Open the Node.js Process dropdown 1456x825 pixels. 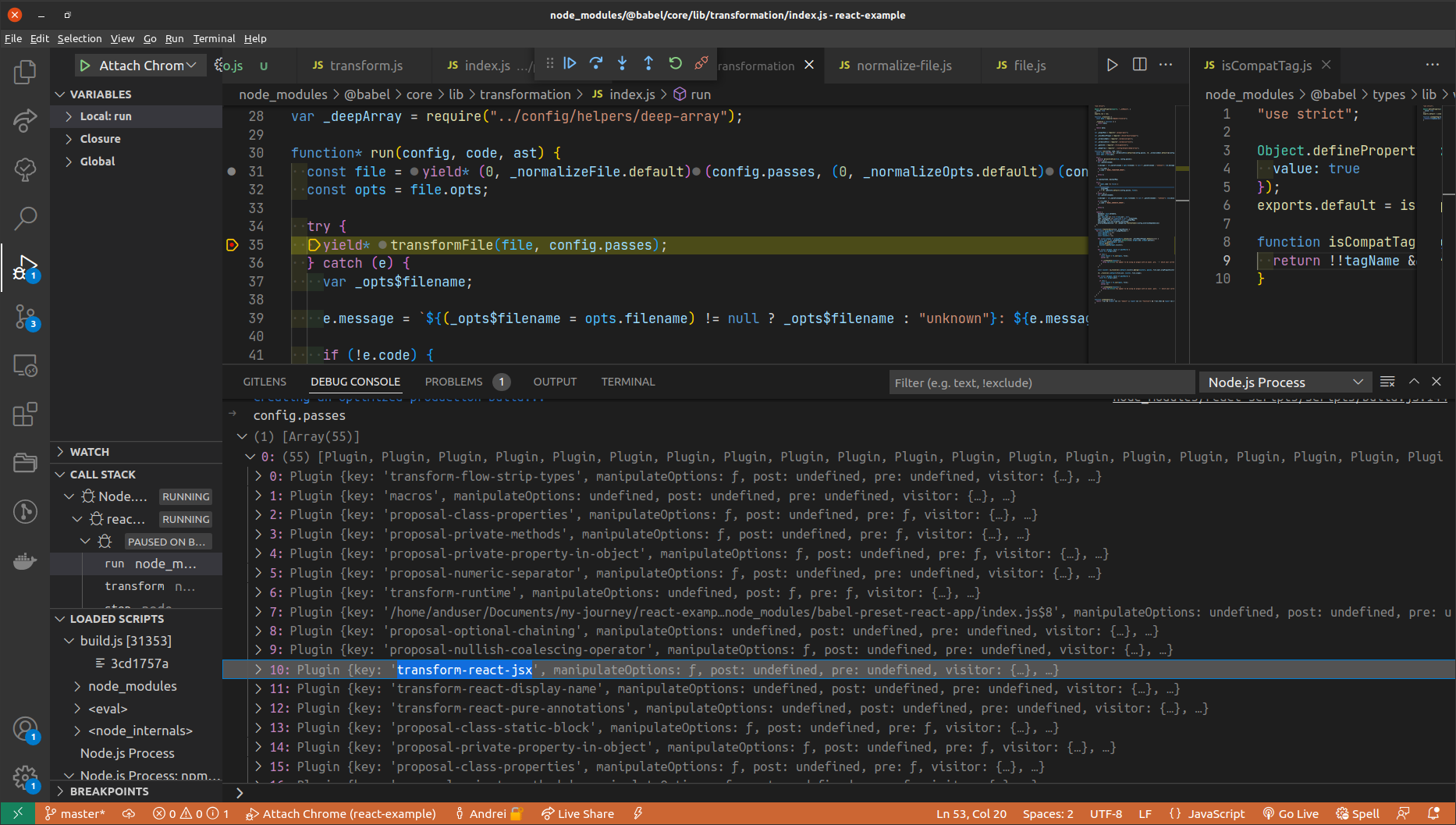[x=1284, y=382]
